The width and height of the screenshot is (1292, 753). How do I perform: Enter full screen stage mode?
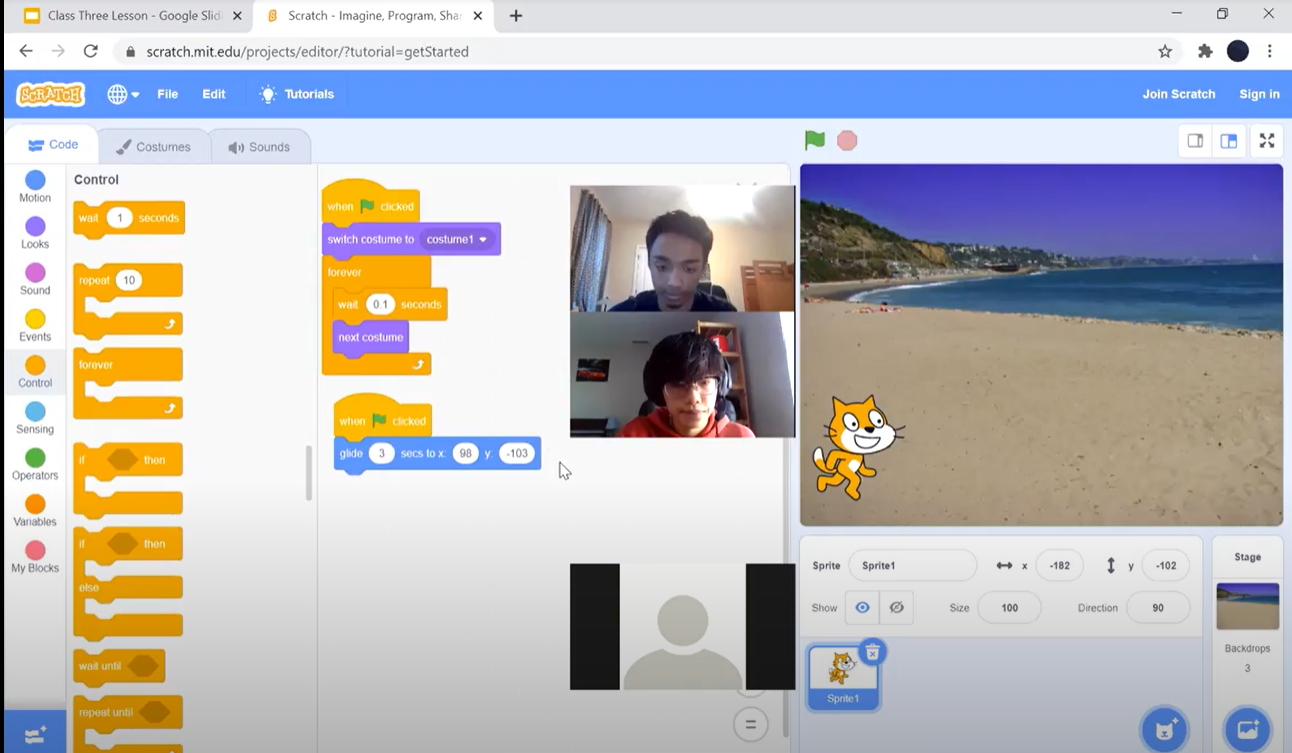point(1266,141)
